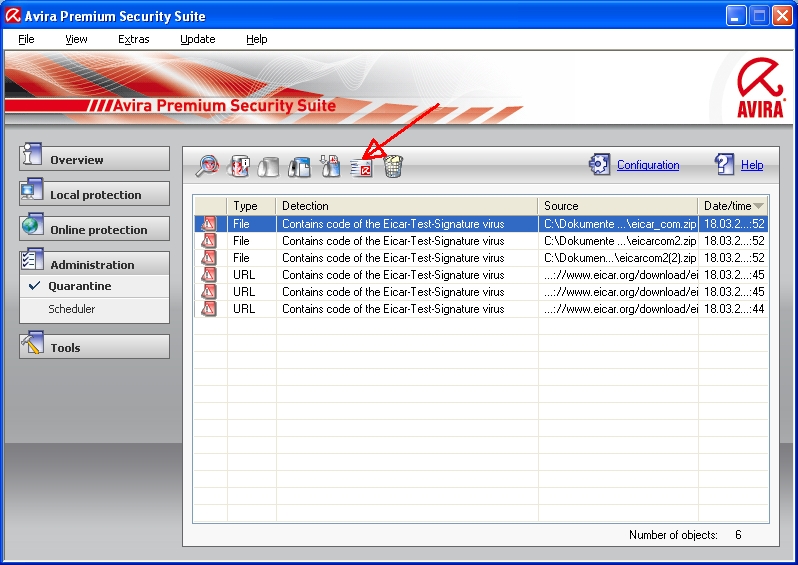The height and width of the screenshot is (565, 798).
Task: Collapse the Administration section
Action: point(94,264)
